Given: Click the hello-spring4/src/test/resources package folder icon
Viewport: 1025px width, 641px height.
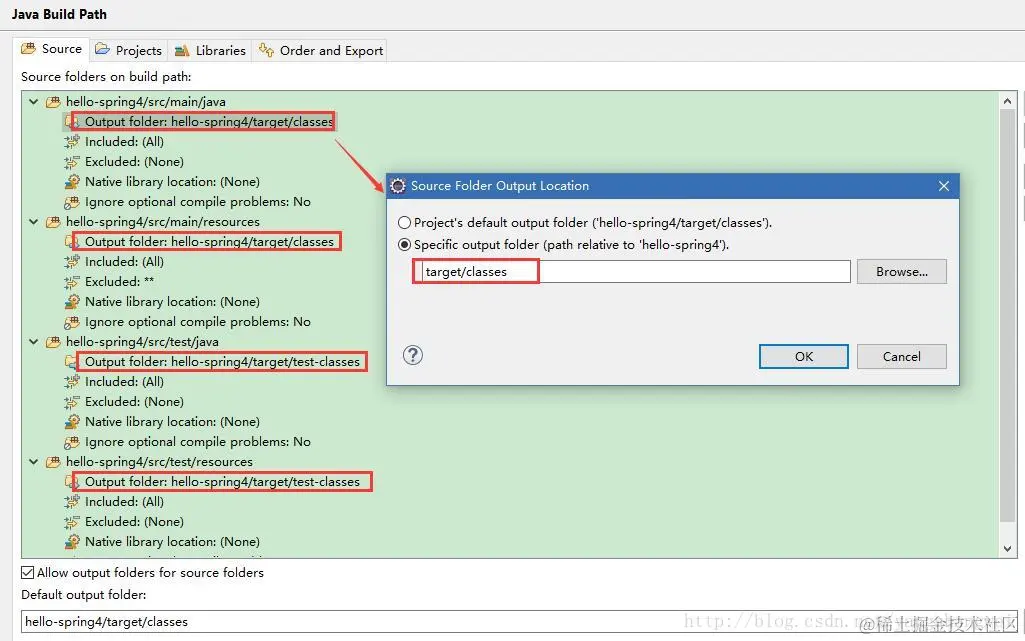Looking at the screenshot, I should (53, 462).
